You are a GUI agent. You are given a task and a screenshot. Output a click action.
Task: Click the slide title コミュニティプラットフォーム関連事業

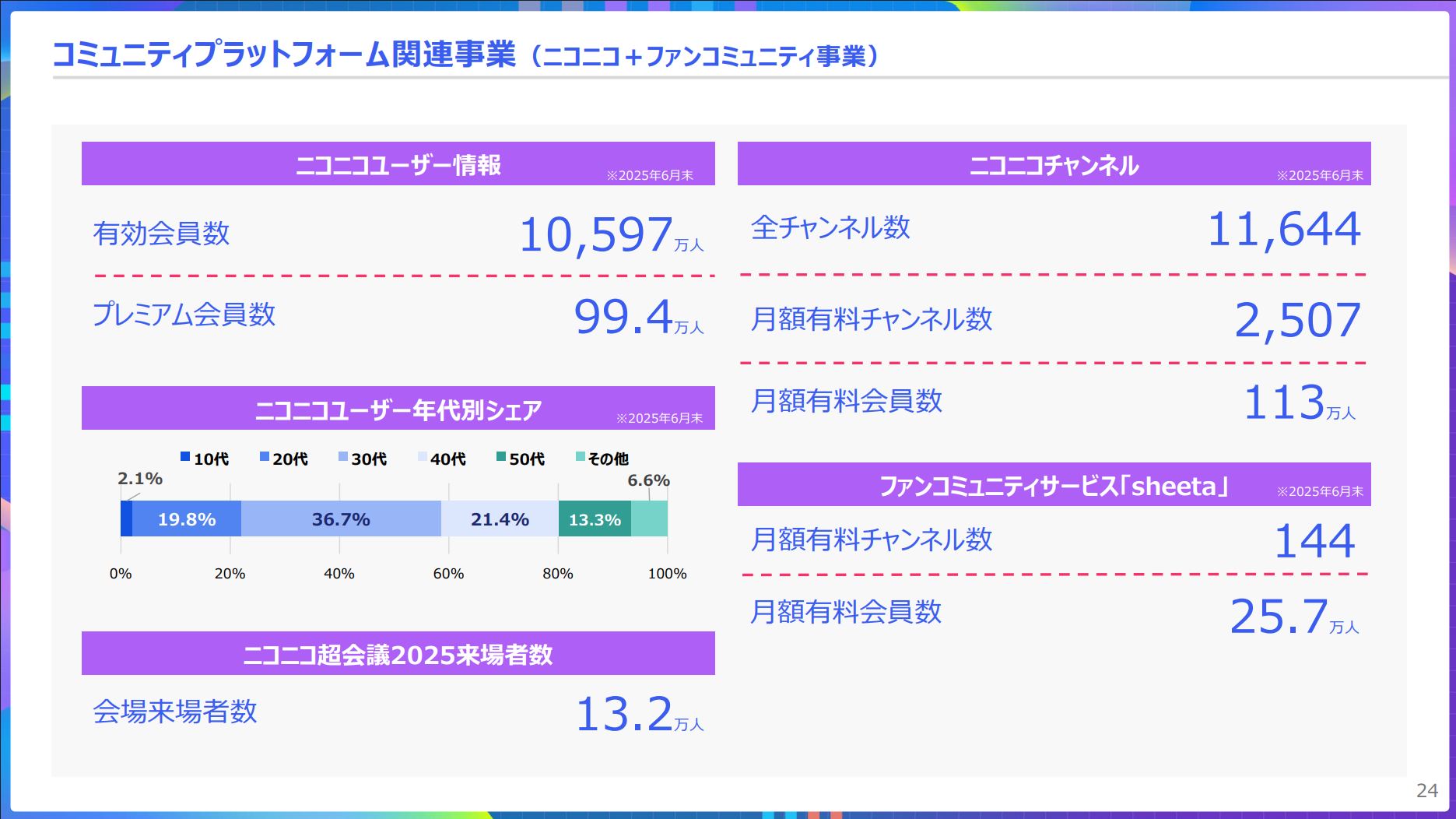pyautogui.click(x=283, y=54)
